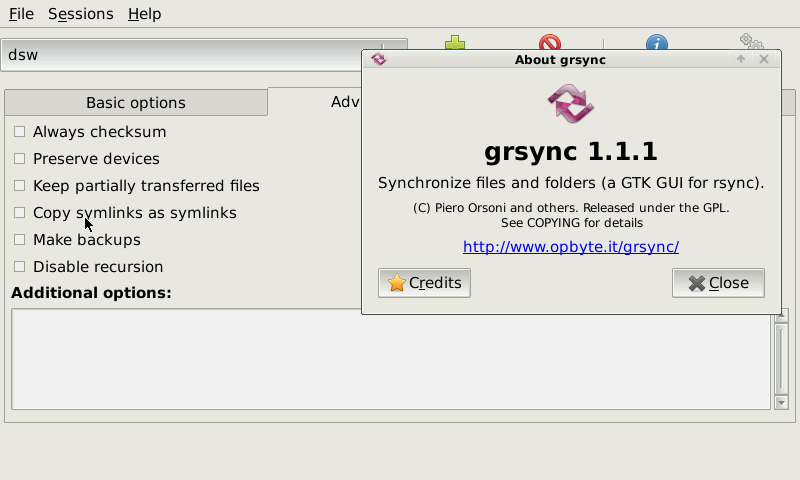800x480 pixels.
Task: Click the grsync icon in About title bar
Action: pos(379,59)
